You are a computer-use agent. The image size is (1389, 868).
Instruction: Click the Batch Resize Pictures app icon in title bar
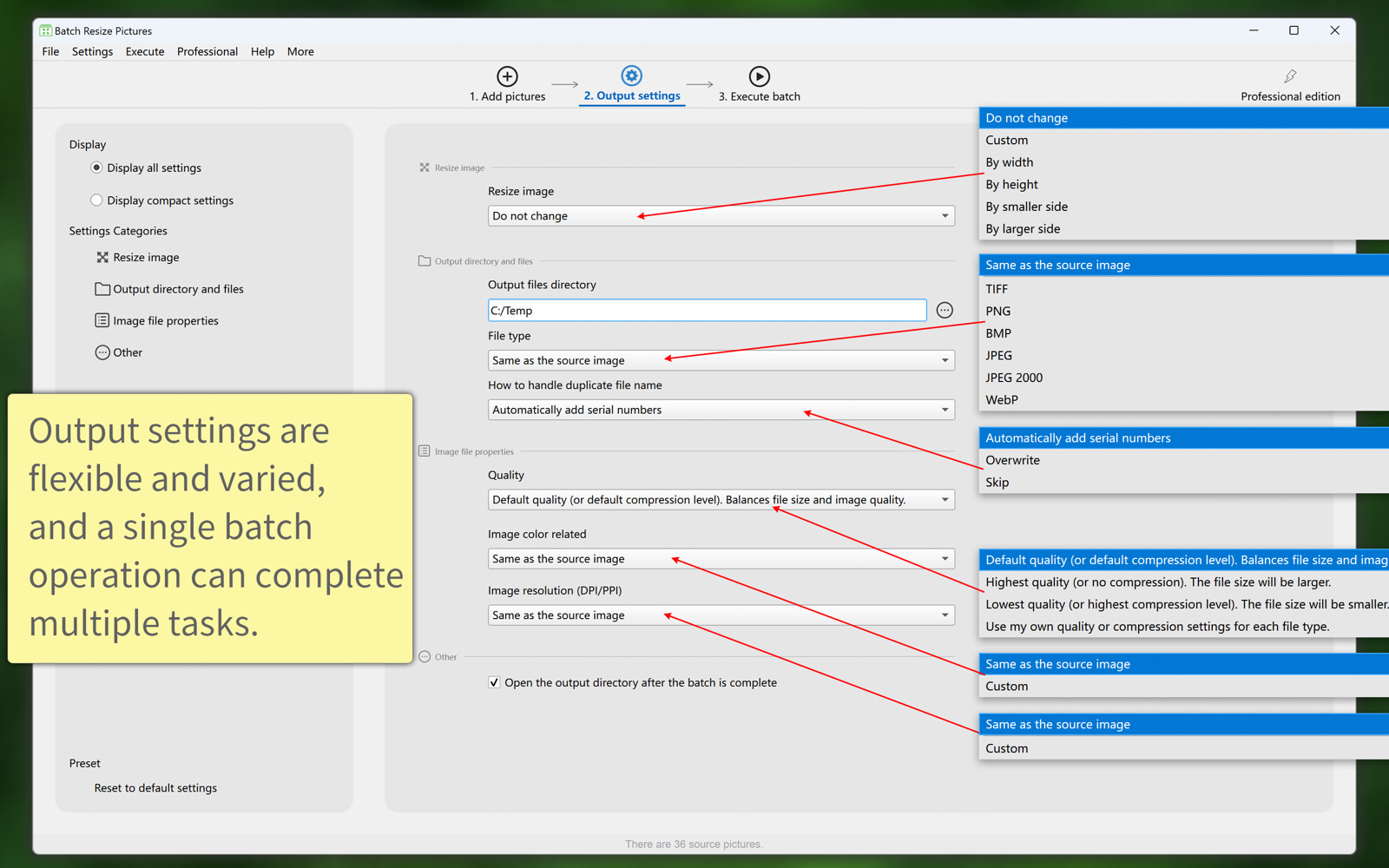click(x=45, y=30)
